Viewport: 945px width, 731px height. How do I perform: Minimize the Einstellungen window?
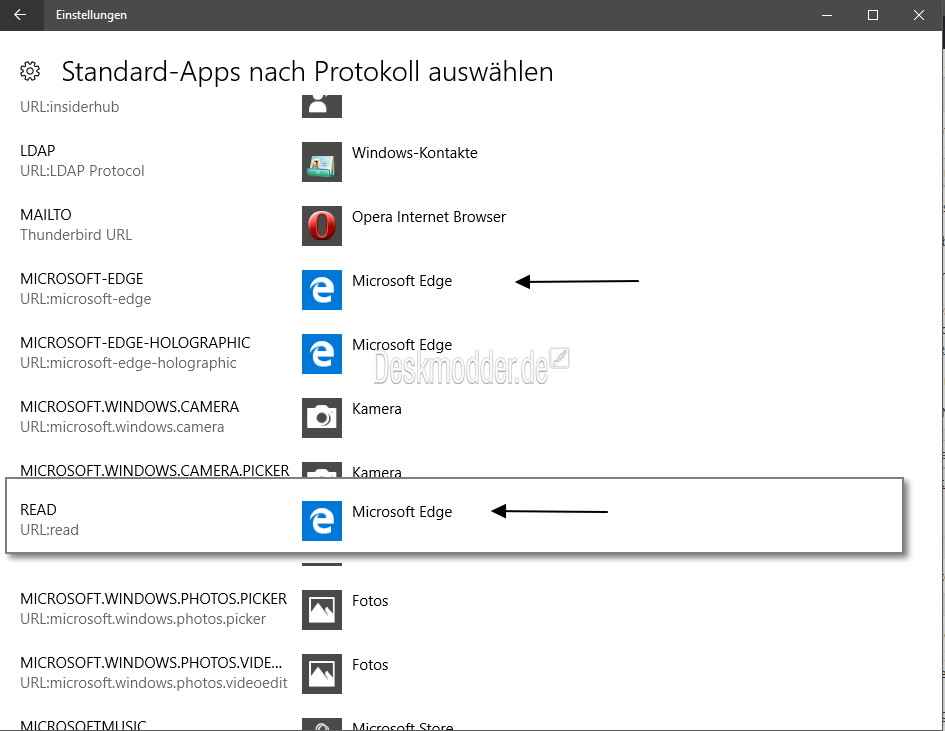coord(827,15)
